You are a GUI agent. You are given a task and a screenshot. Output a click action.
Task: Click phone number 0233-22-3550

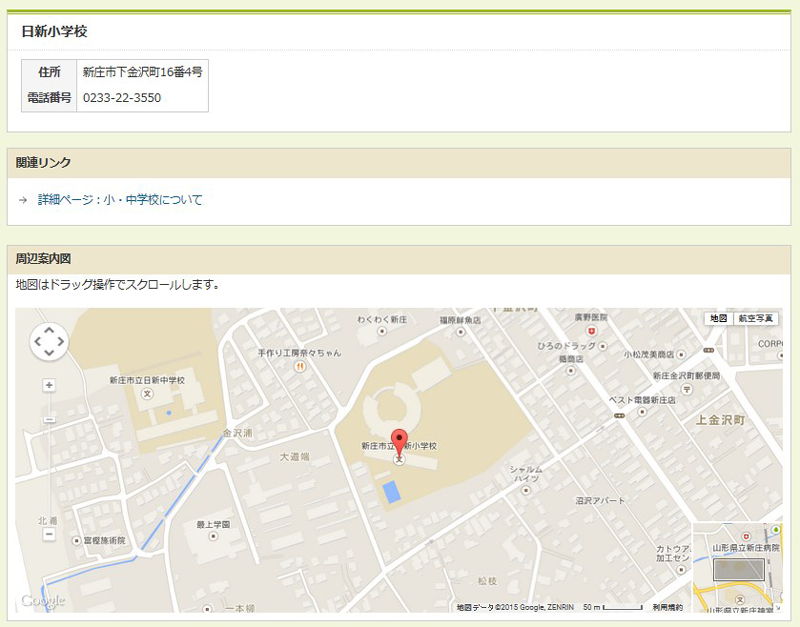click(x=122, y=98)
